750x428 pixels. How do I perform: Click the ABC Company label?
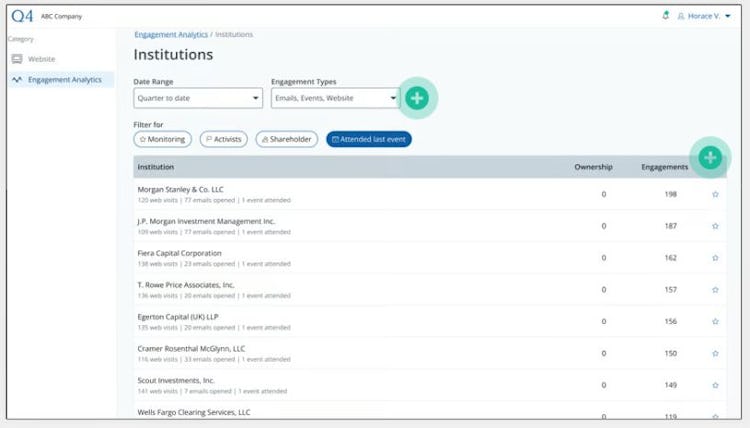tap(61, 17)
